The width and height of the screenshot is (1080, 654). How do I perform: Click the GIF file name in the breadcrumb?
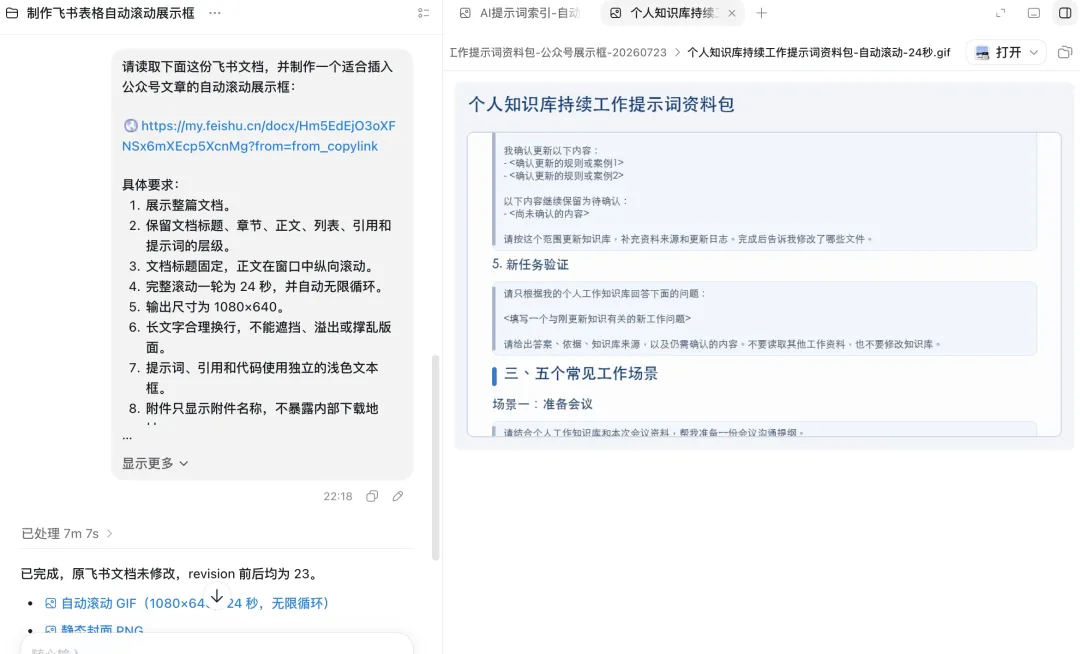point(818,52)
